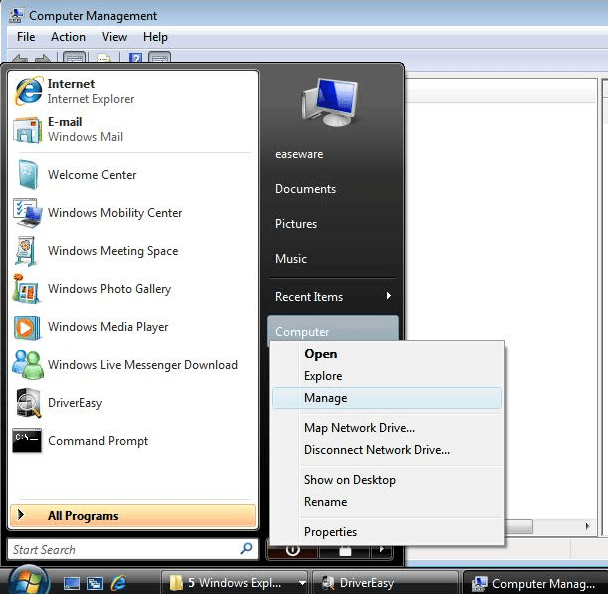Click the magnifier icon in Start Search

246,549
